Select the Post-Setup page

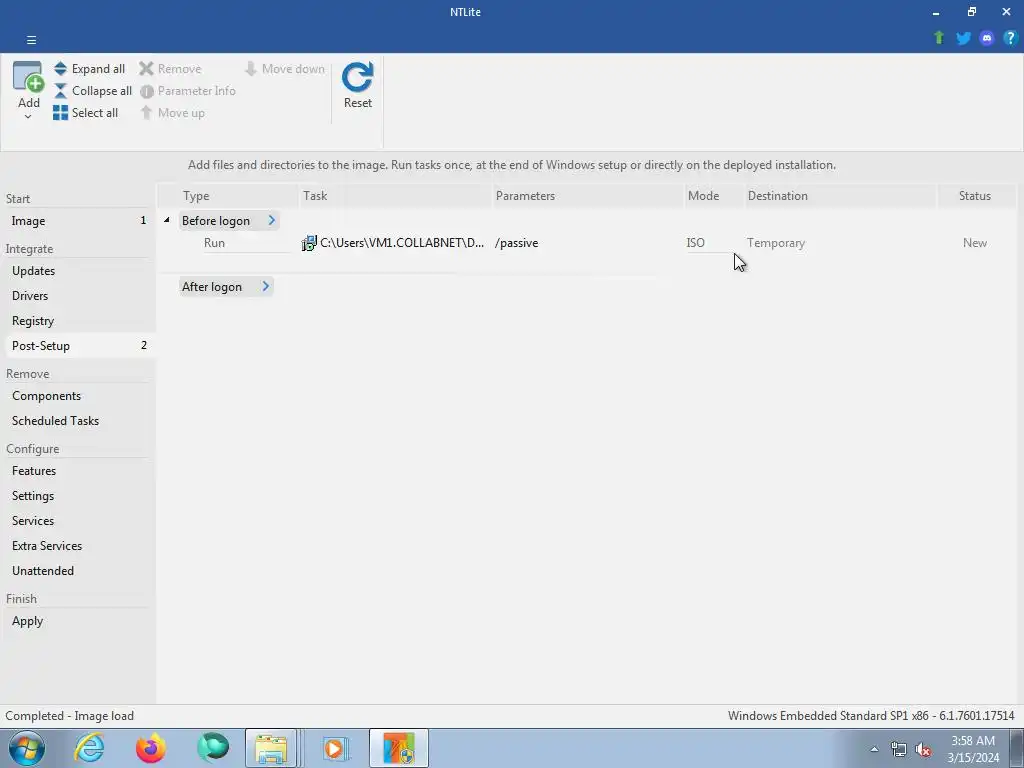point(78,345)
